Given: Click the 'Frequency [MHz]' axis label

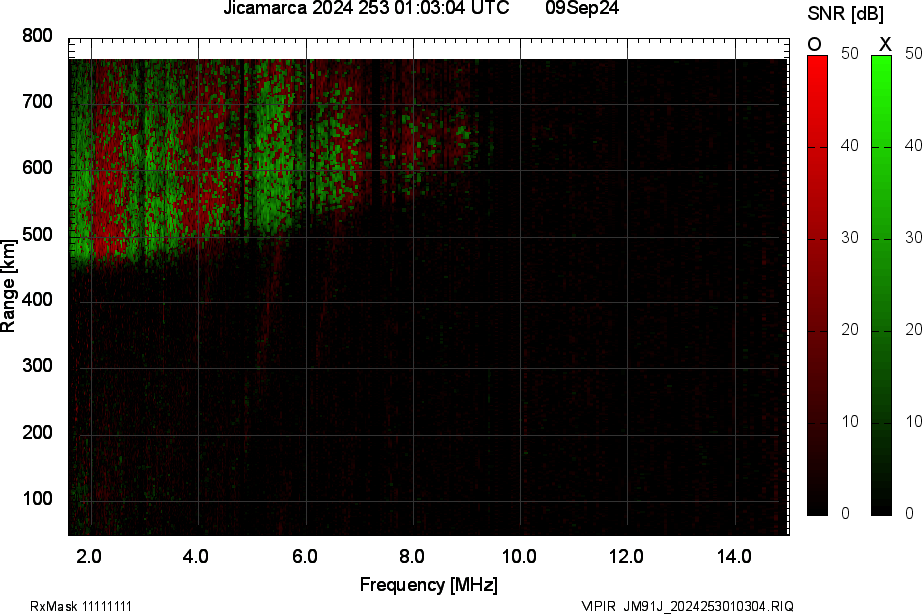Looking at the screenshot, I should point(429,585).
